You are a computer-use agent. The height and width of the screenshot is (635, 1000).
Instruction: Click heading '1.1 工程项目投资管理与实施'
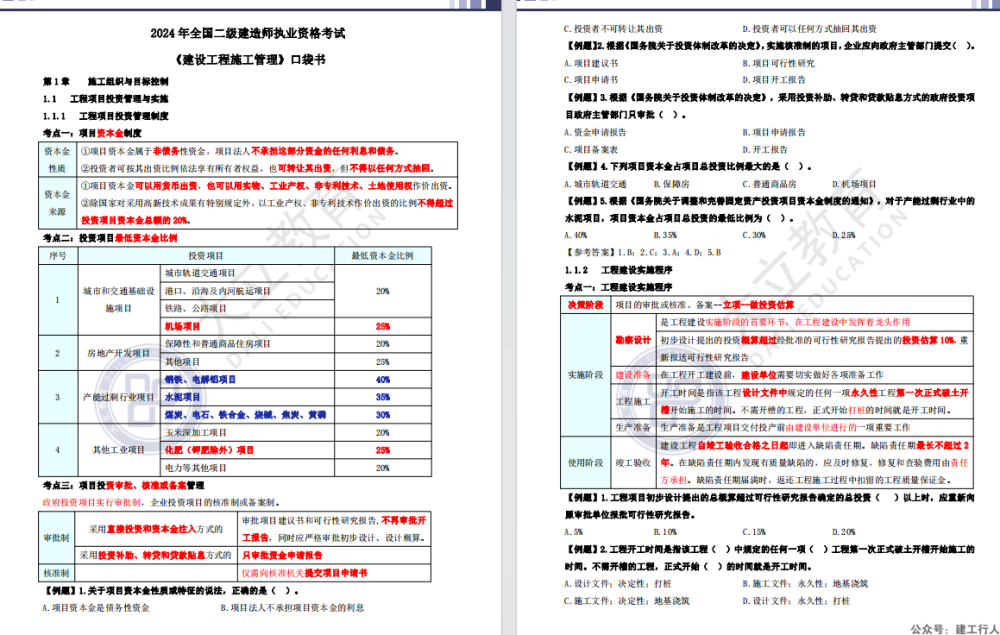point(106,99)
